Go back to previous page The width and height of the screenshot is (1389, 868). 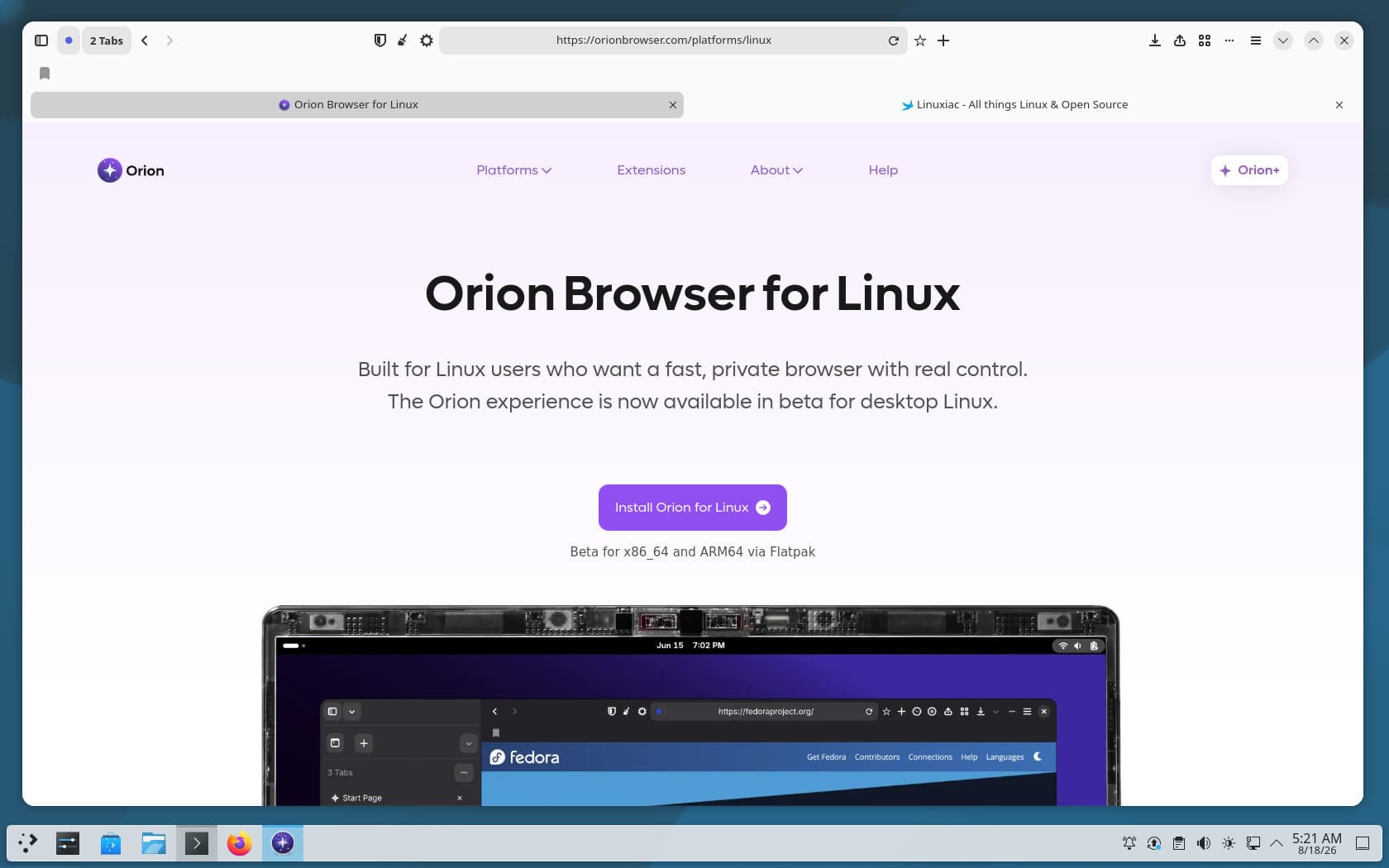[x=145, y=41]
